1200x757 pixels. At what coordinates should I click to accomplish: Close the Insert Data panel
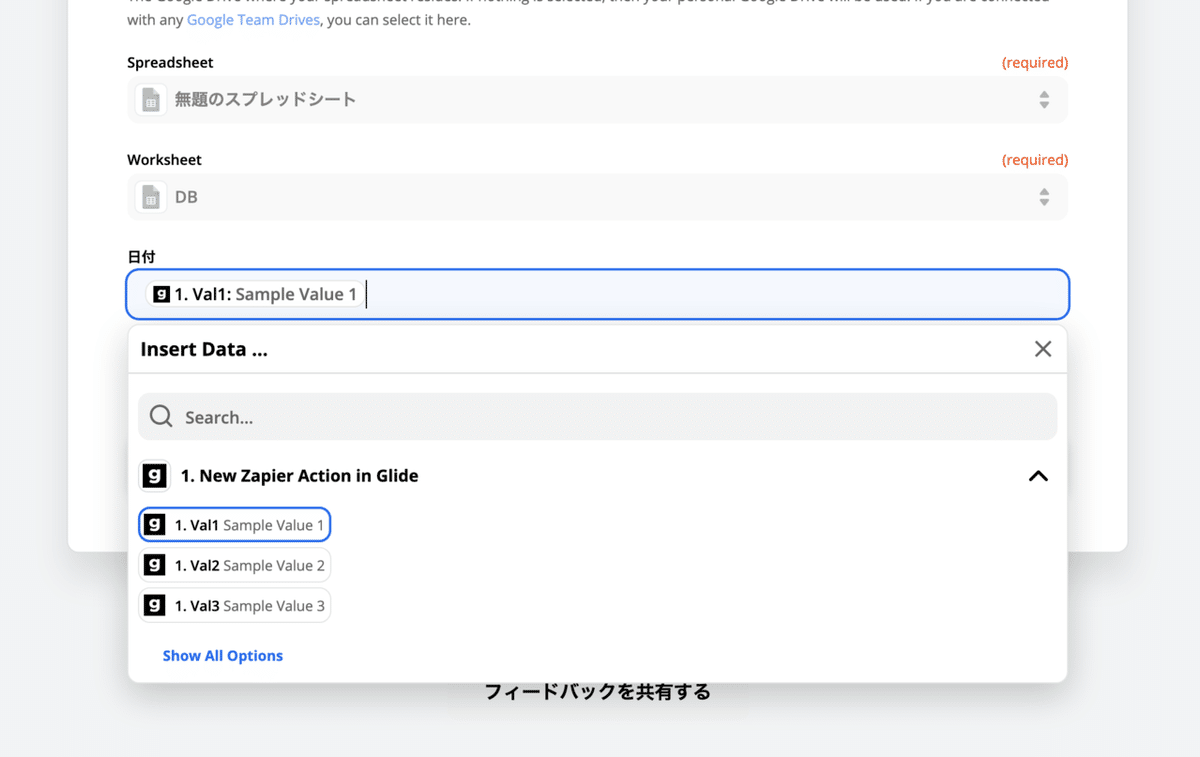coord(1043,348)
